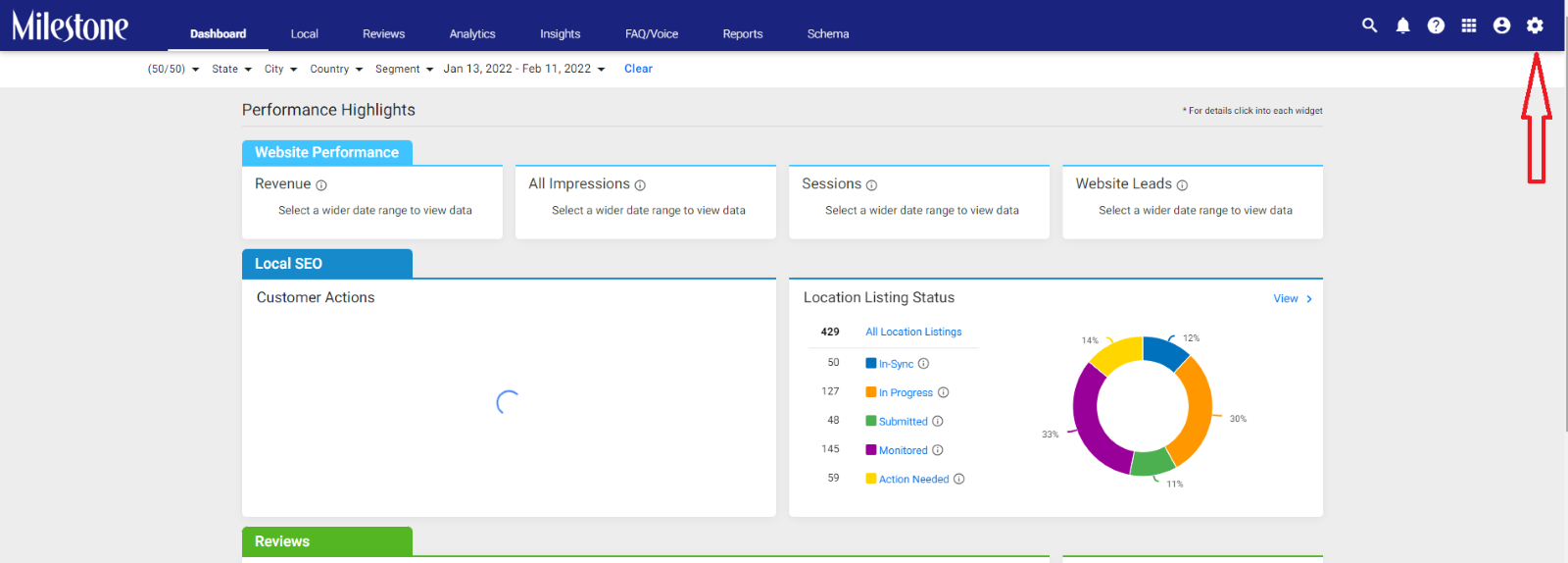The image size is (1568, 563).
Task: Open the Reviews section header
Action: coord(327,541)
